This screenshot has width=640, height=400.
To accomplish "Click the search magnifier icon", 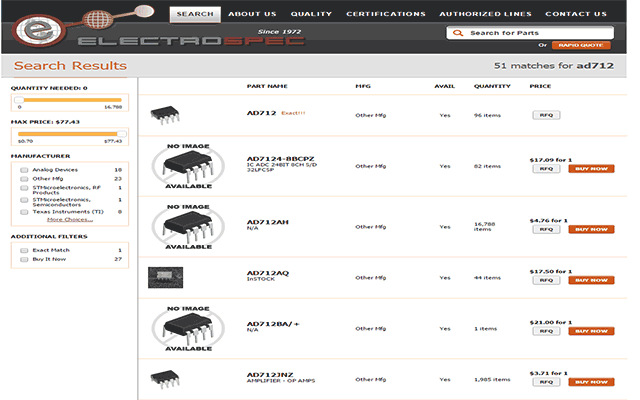I will [x=458, y=33].
